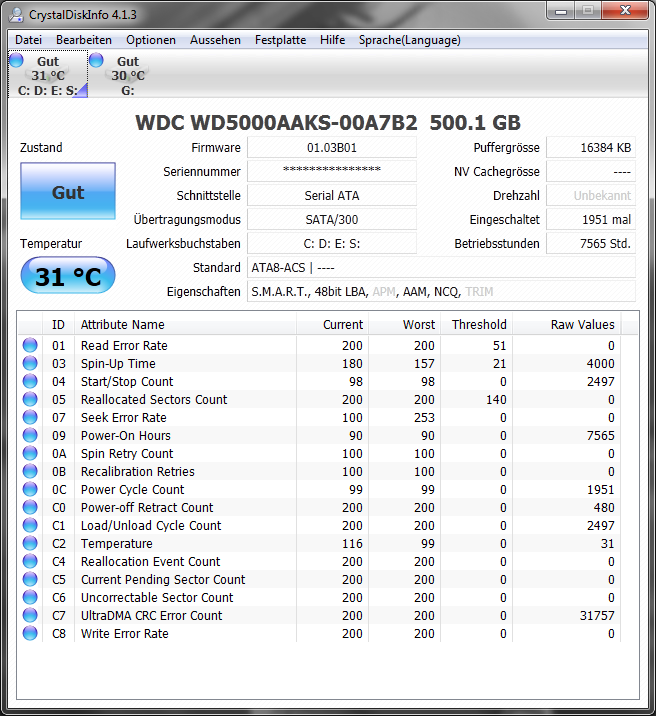The height and width of the screenshot is (716, 656).
Task: Click status orb for Spin Retry Count row
Action: (30, 453)
